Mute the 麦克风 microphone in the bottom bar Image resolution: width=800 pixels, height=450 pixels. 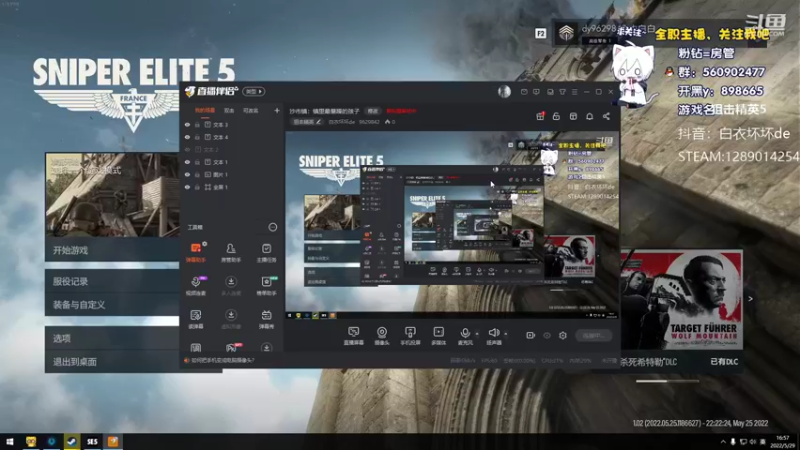click(x=465, y=336)
